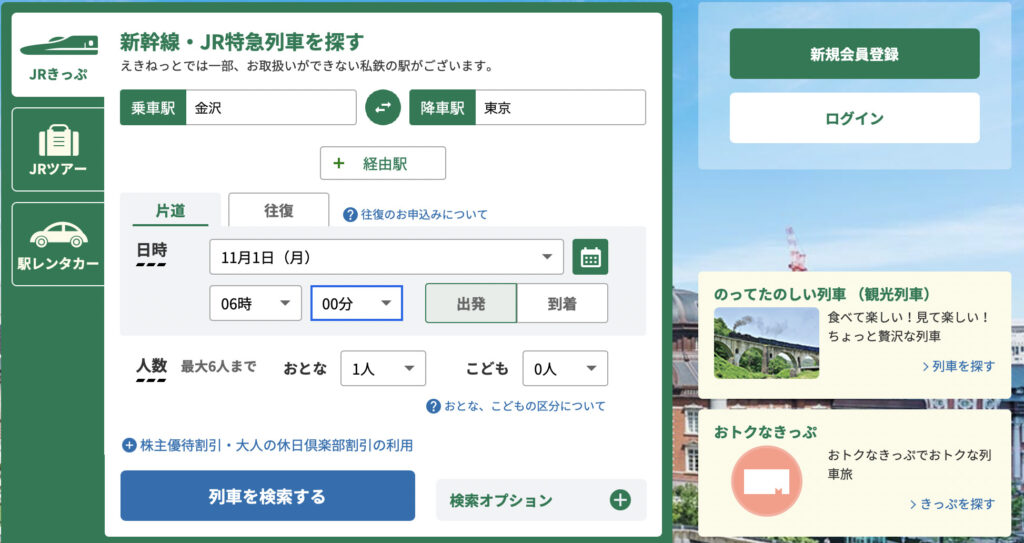Open the きっぷを探す link
The height and width of the screenshot is (543, 1024).
coord(953,504)
